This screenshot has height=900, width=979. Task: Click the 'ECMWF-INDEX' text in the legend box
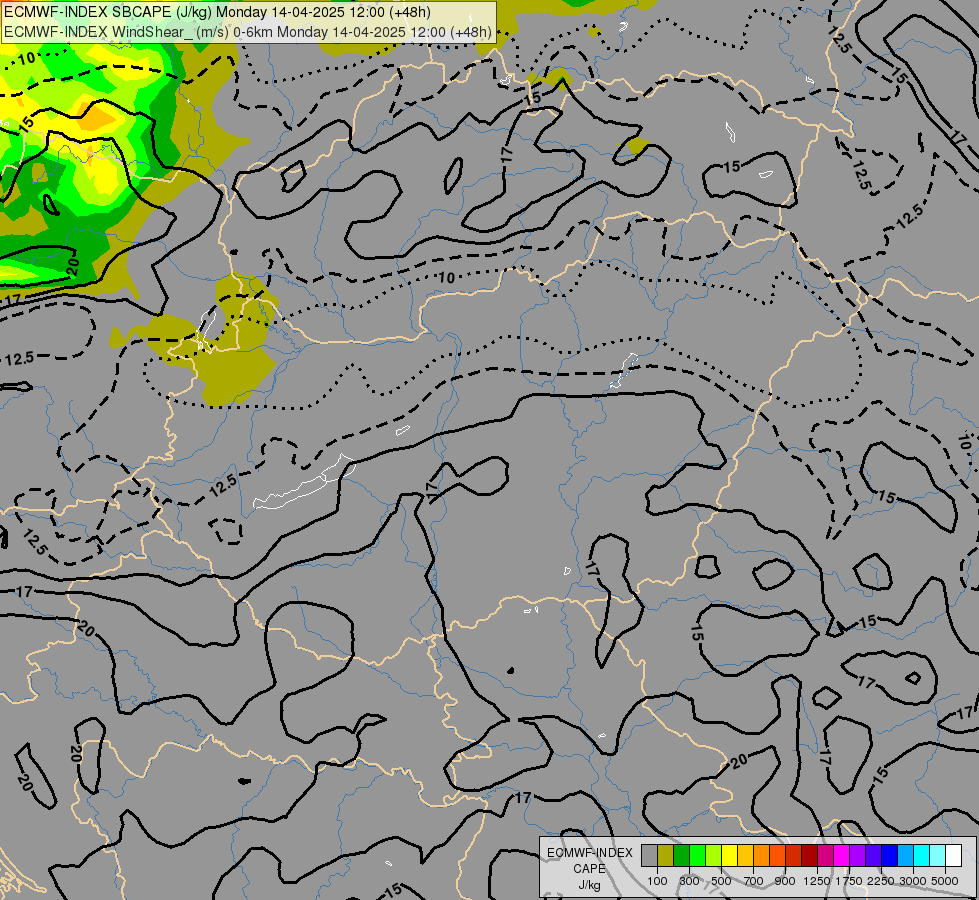tap(590, 853)
